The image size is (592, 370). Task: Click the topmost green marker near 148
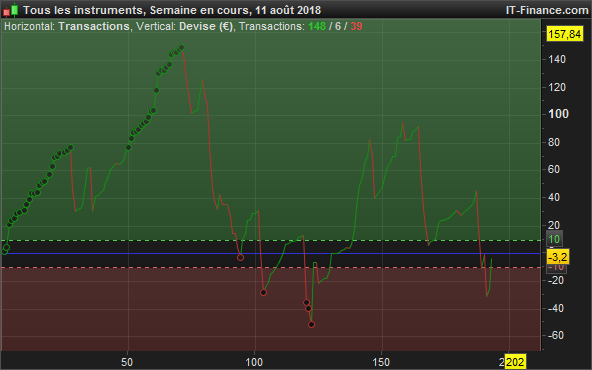coord(182,48)
